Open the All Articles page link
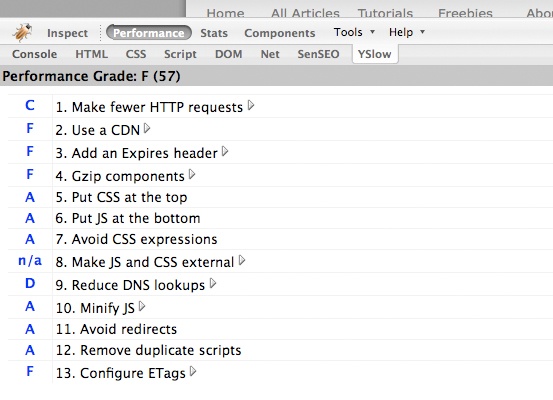 coord(305,13)
